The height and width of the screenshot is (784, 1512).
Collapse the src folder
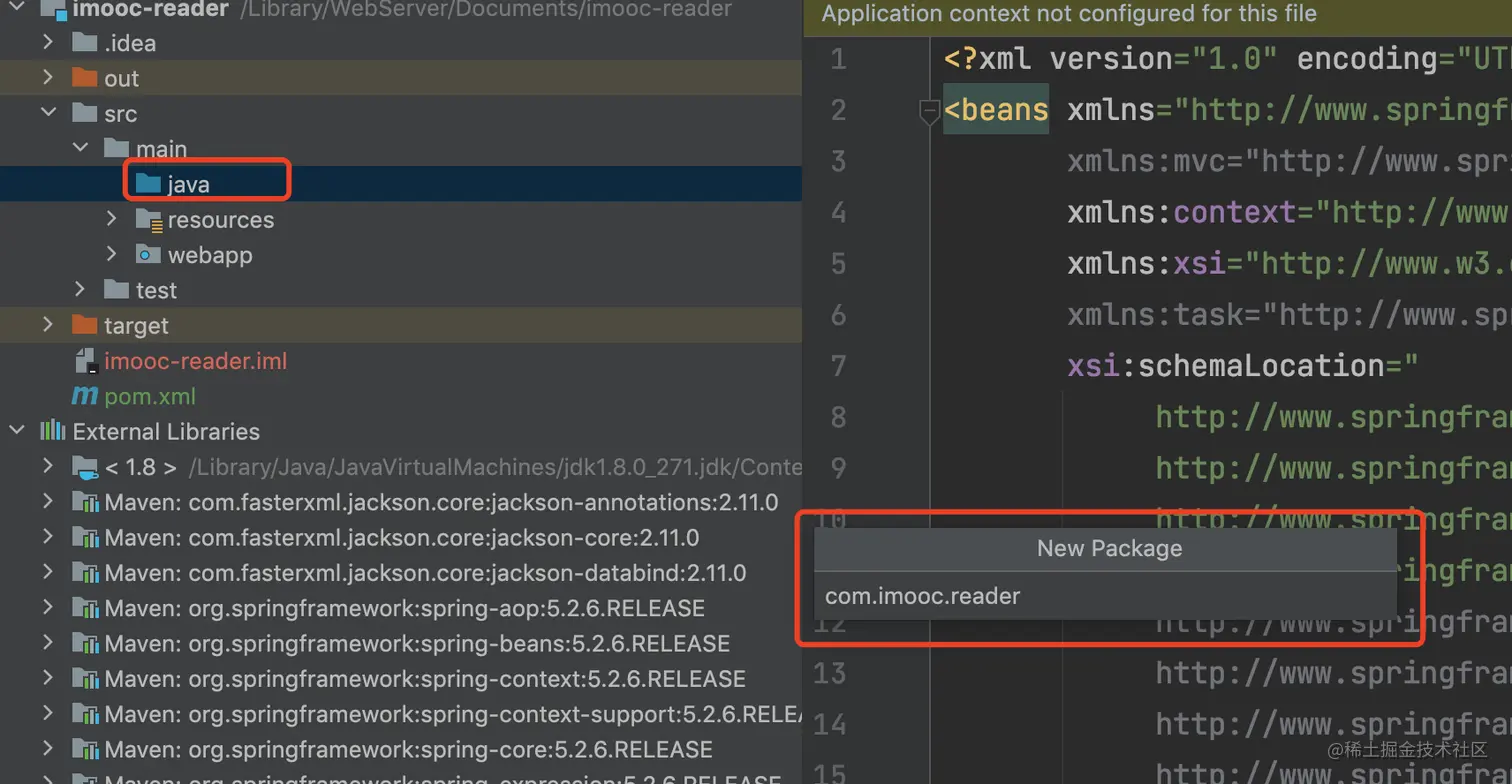[48, 113]
